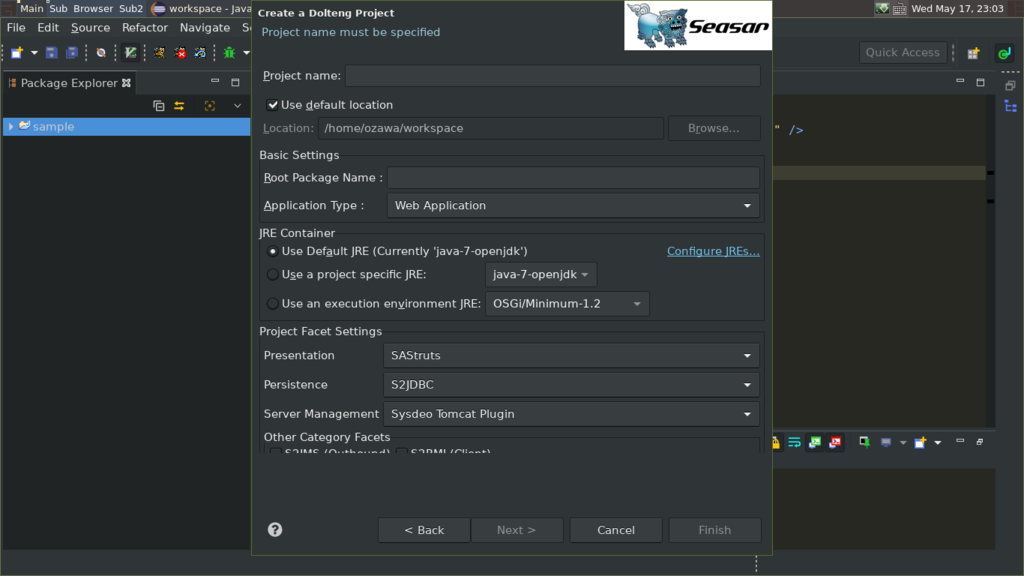Click Collapse All in Package Explorer
Image resolution: width=1024 pixels, height=576 pixels.
(159, 106)
